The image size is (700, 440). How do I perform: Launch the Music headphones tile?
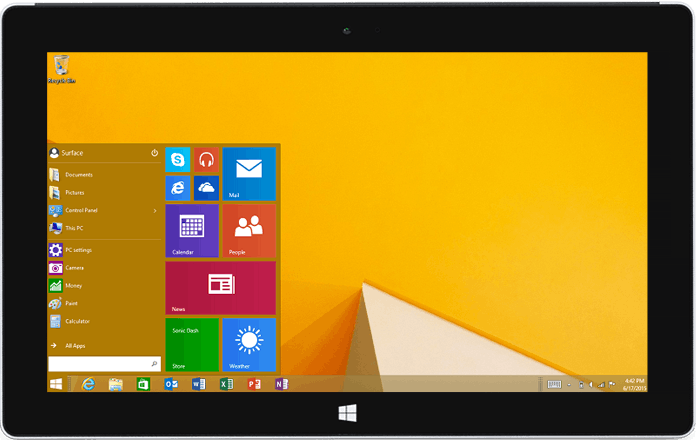pyautogui.click(x=206, y=160)
